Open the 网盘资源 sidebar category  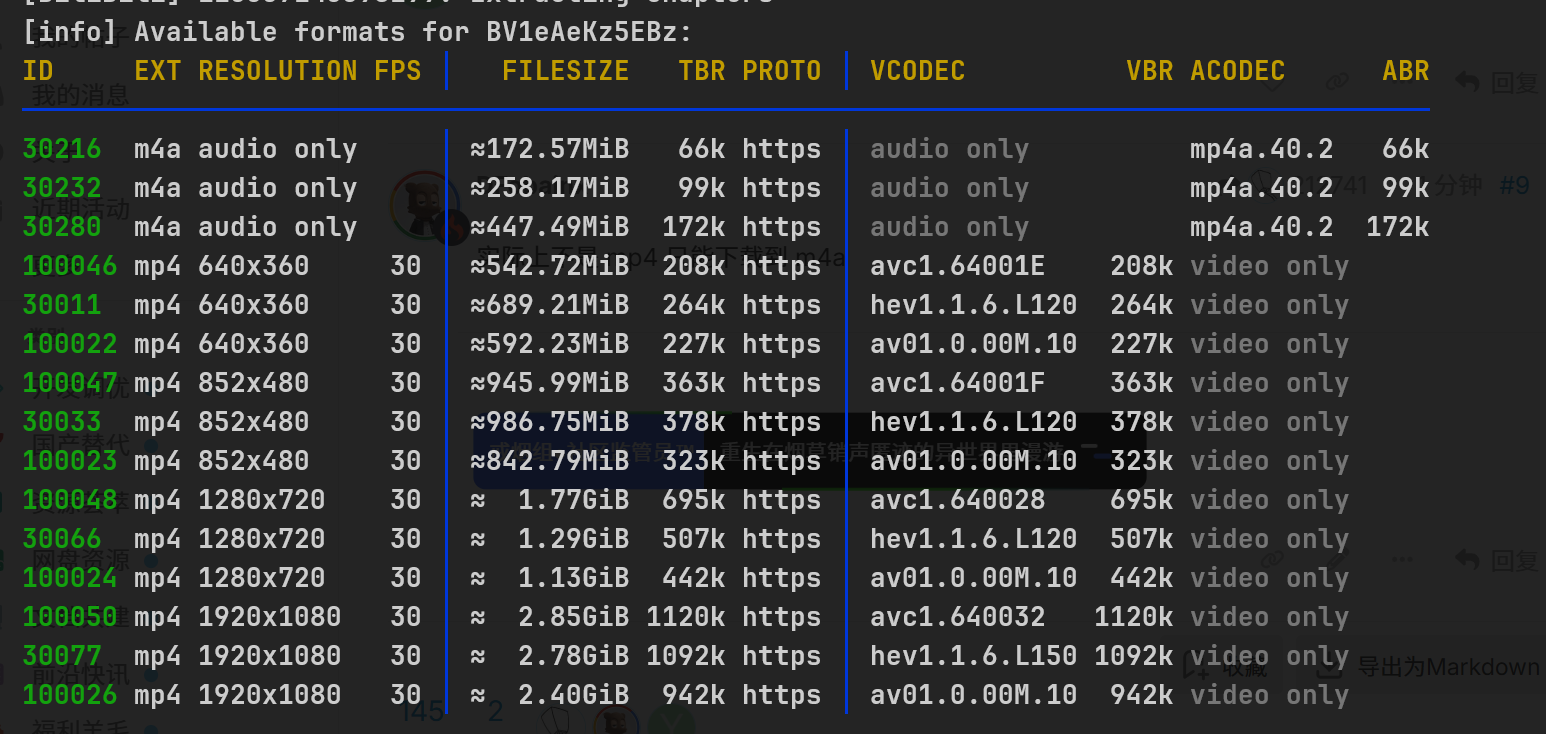click(x=80, y=559)
